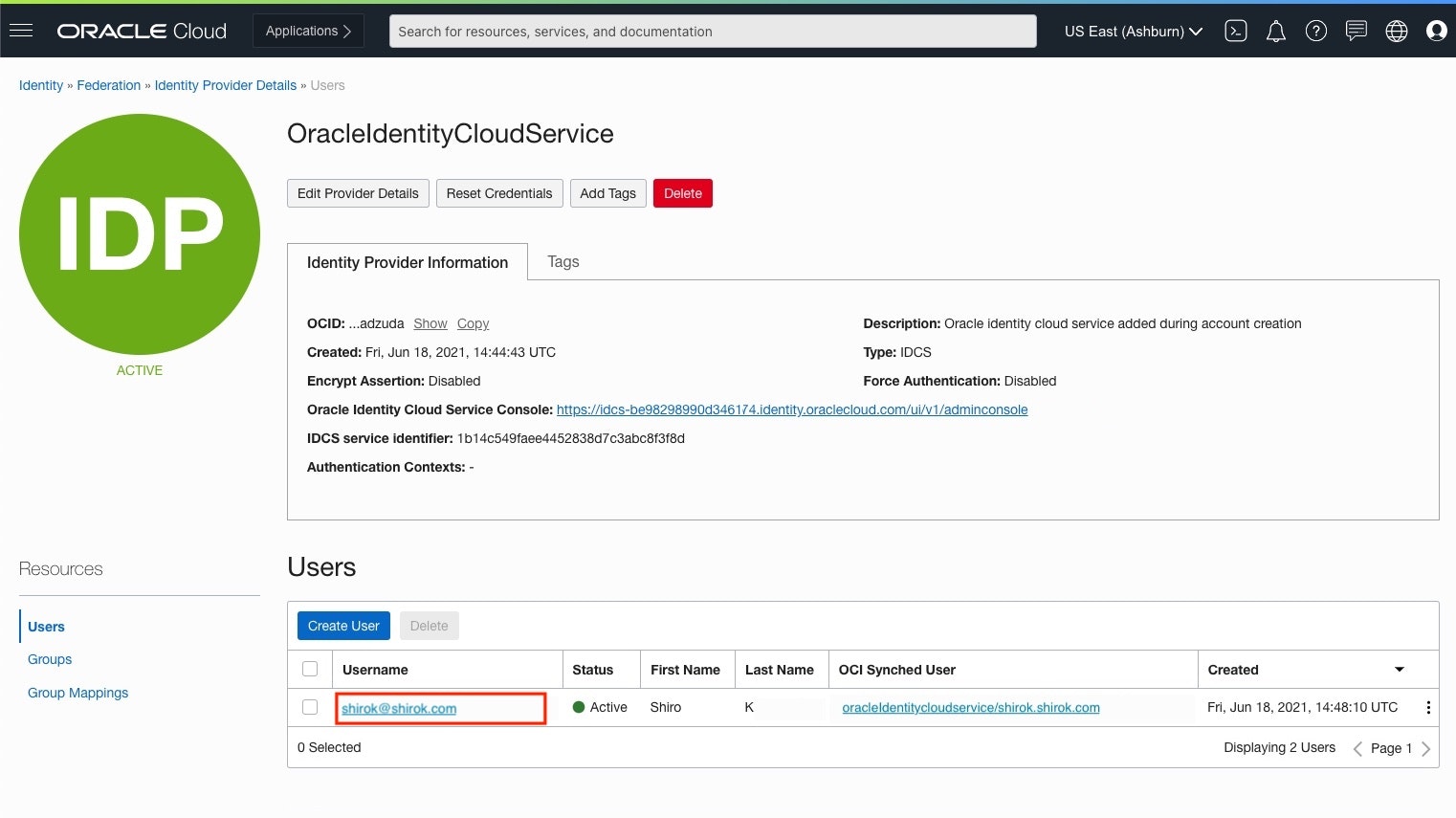
Task: Click the Add Tags button
Action: tap(607, 193)
